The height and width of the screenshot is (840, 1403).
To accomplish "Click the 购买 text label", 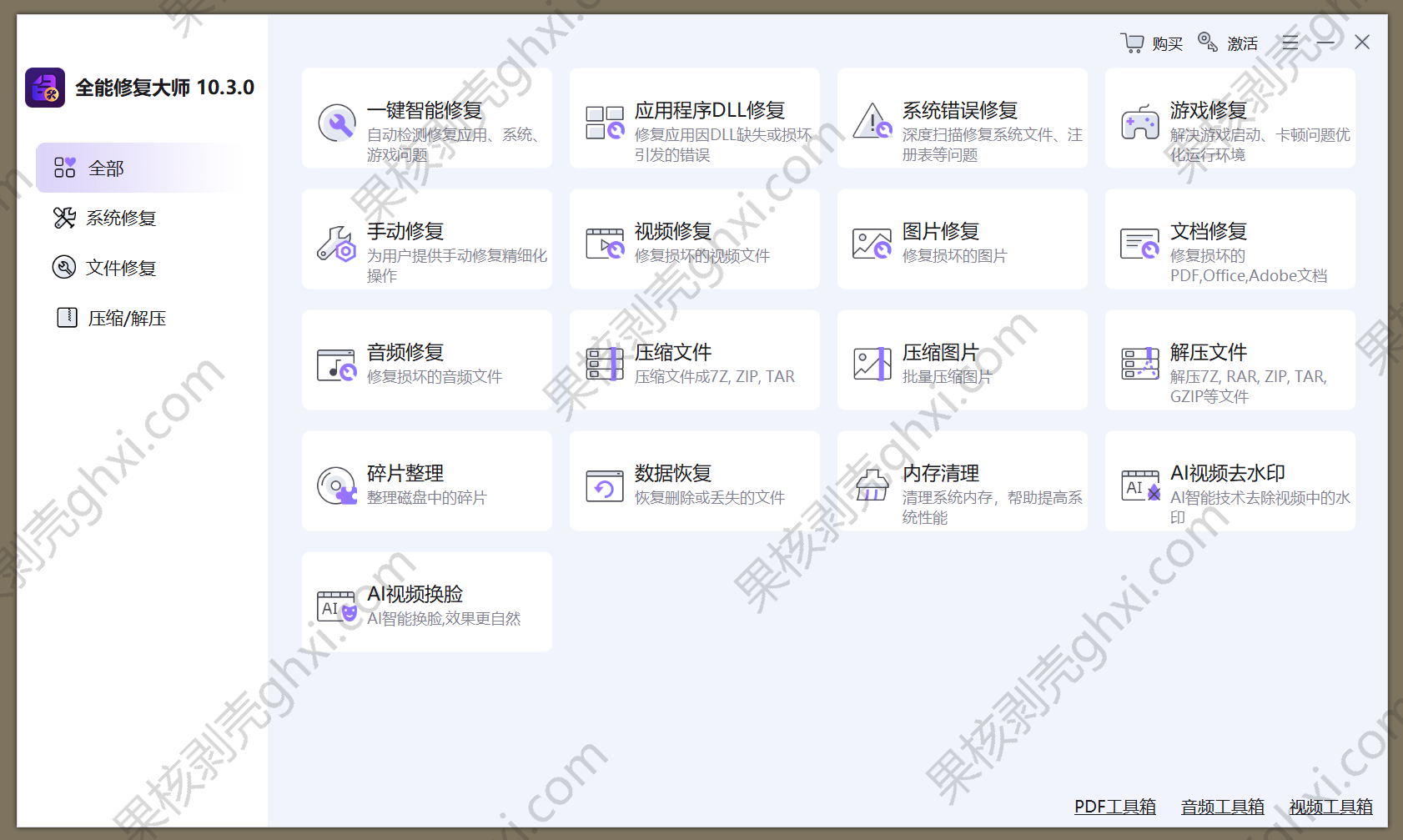I will tap(1168, 43).
